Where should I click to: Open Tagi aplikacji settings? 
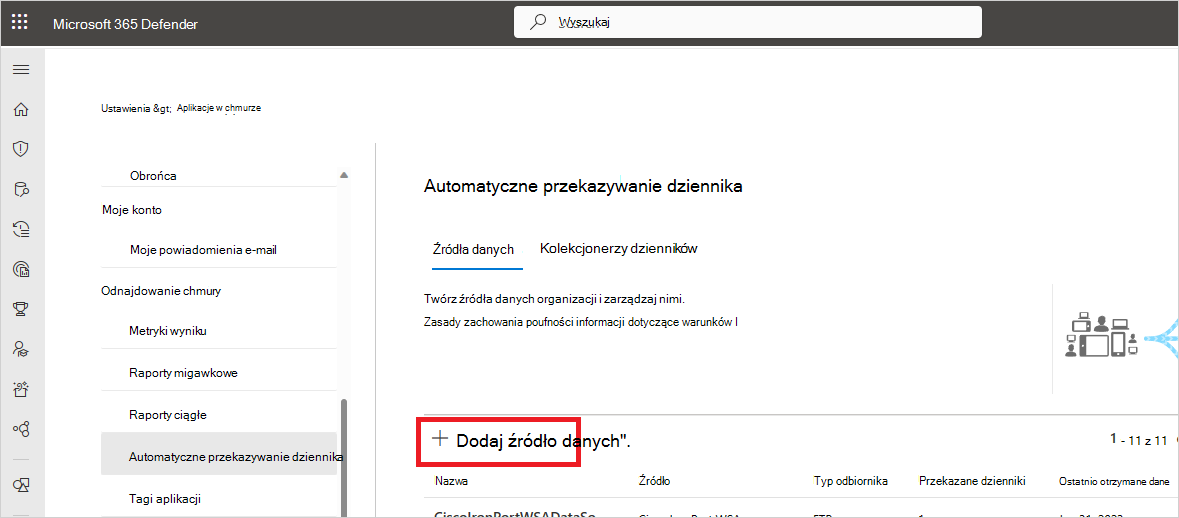165,498
